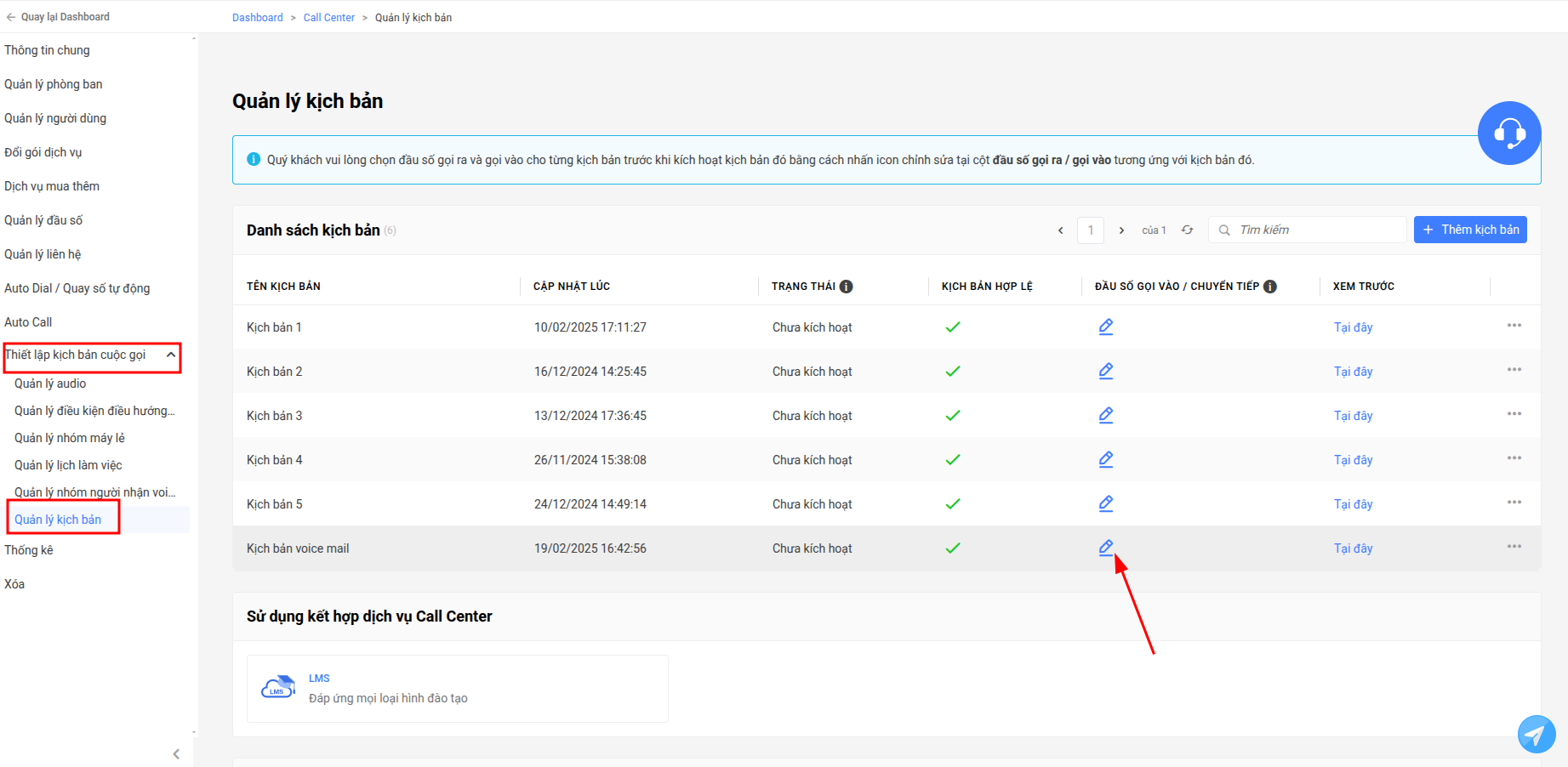1568x767 pixels.
Task: Edit phone number for Kịch bản voice mail
Action: [x=1106, y=548]
